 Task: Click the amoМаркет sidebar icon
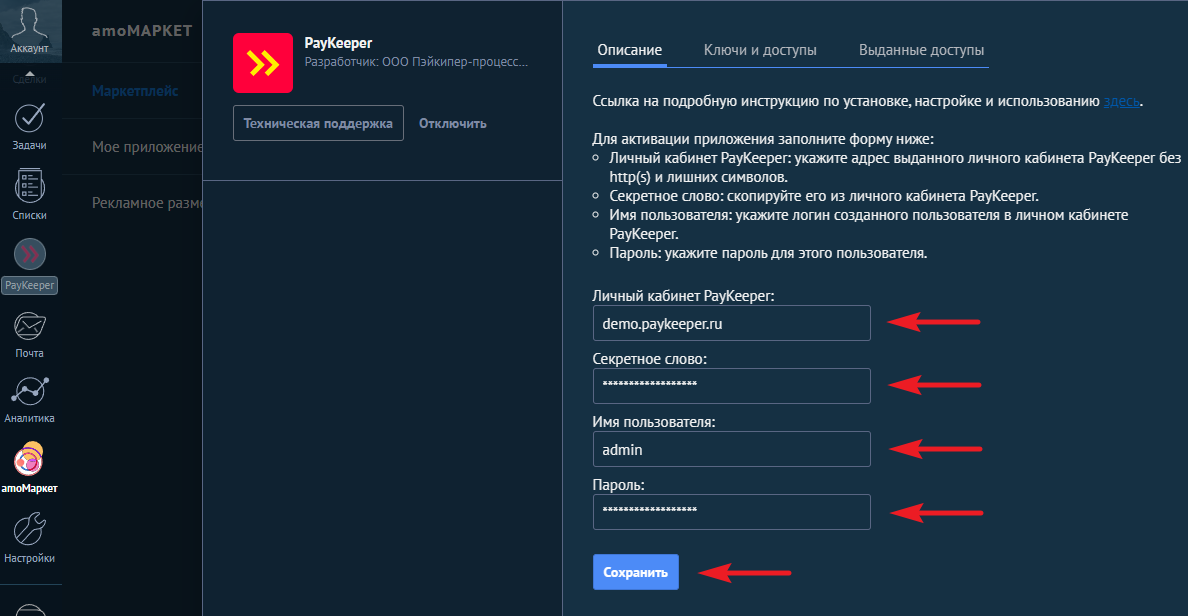coord(30,460)
